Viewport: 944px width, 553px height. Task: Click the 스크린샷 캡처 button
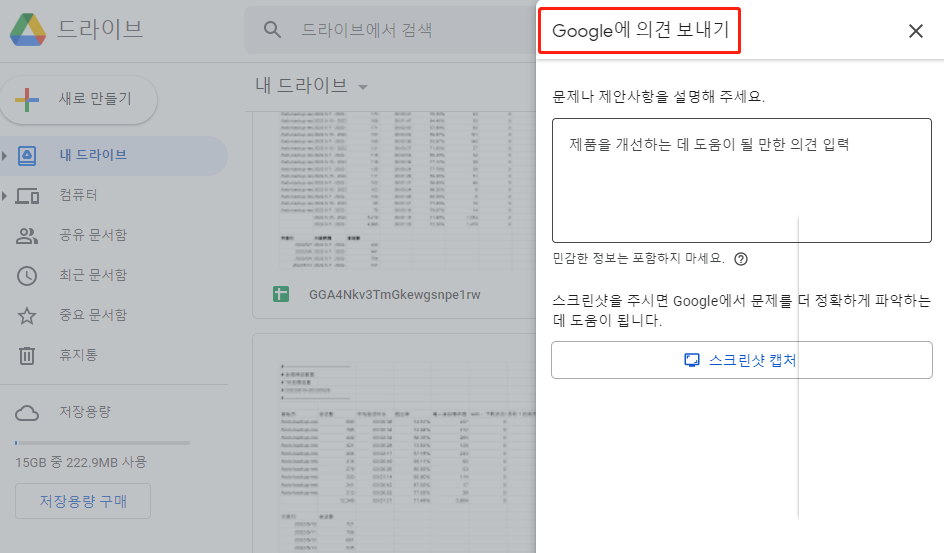click(x=742, y=360)
